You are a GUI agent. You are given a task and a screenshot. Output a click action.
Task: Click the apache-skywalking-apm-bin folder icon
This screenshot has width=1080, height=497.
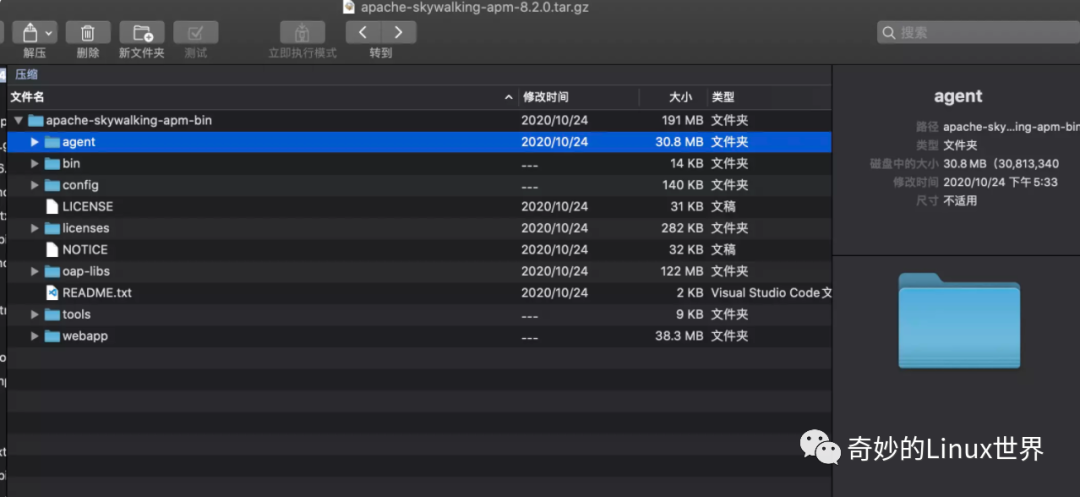tap(36, 120)
